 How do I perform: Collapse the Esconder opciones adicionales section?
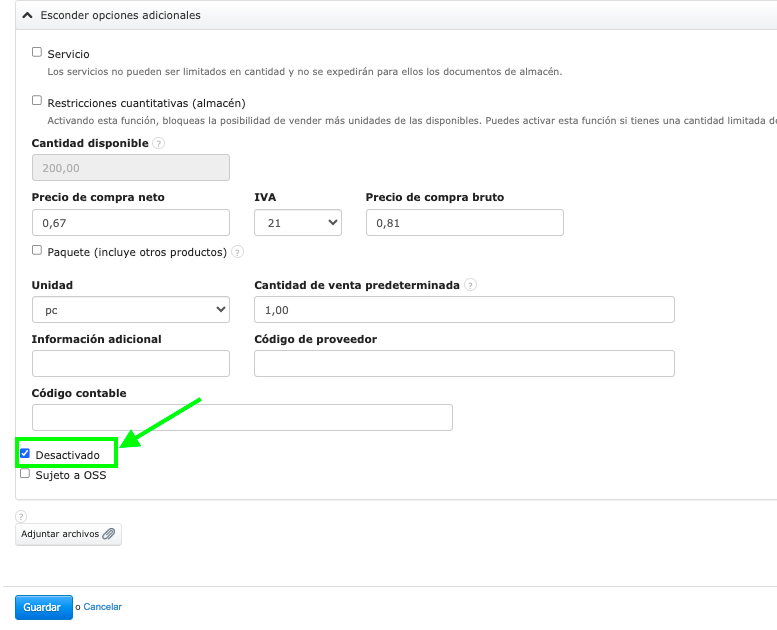point(27,16)
